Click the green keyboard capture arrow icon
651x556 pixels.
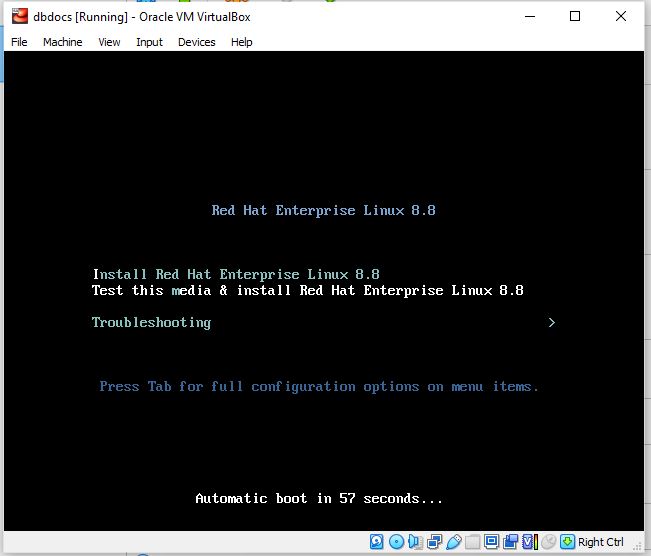click(x=567, y=542)
